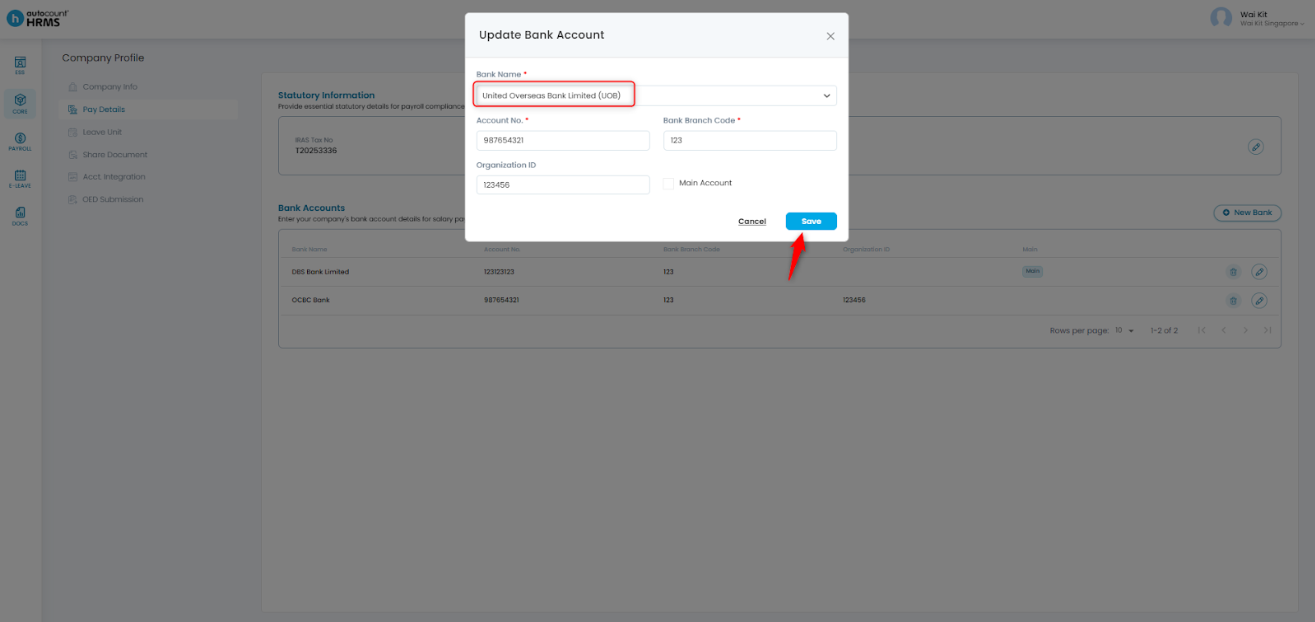This screenshot has height=622, width=1315.
Task: Click the Account No. input field
Action: point(563,140)
